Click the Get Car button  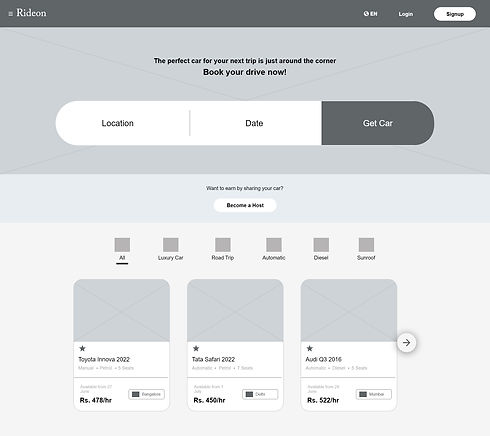point(378,123)
